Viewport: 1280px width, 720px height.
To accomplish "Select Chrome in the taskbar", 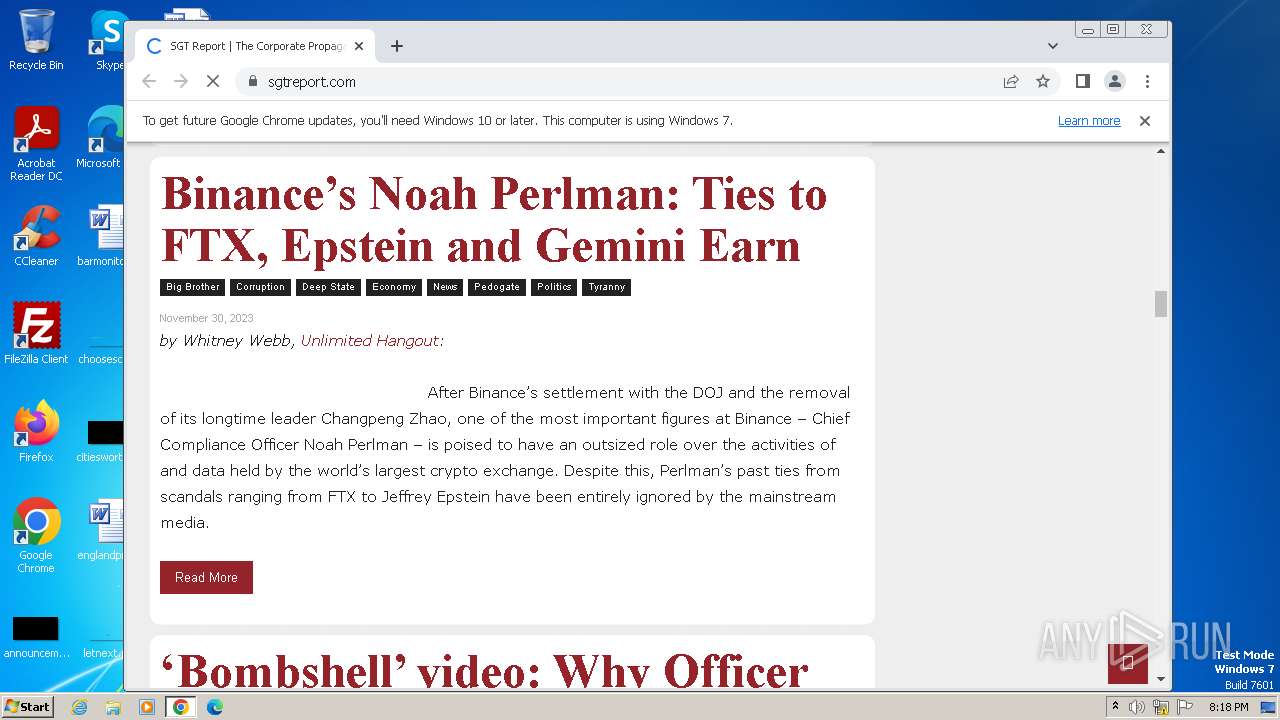I will point(181,707).
